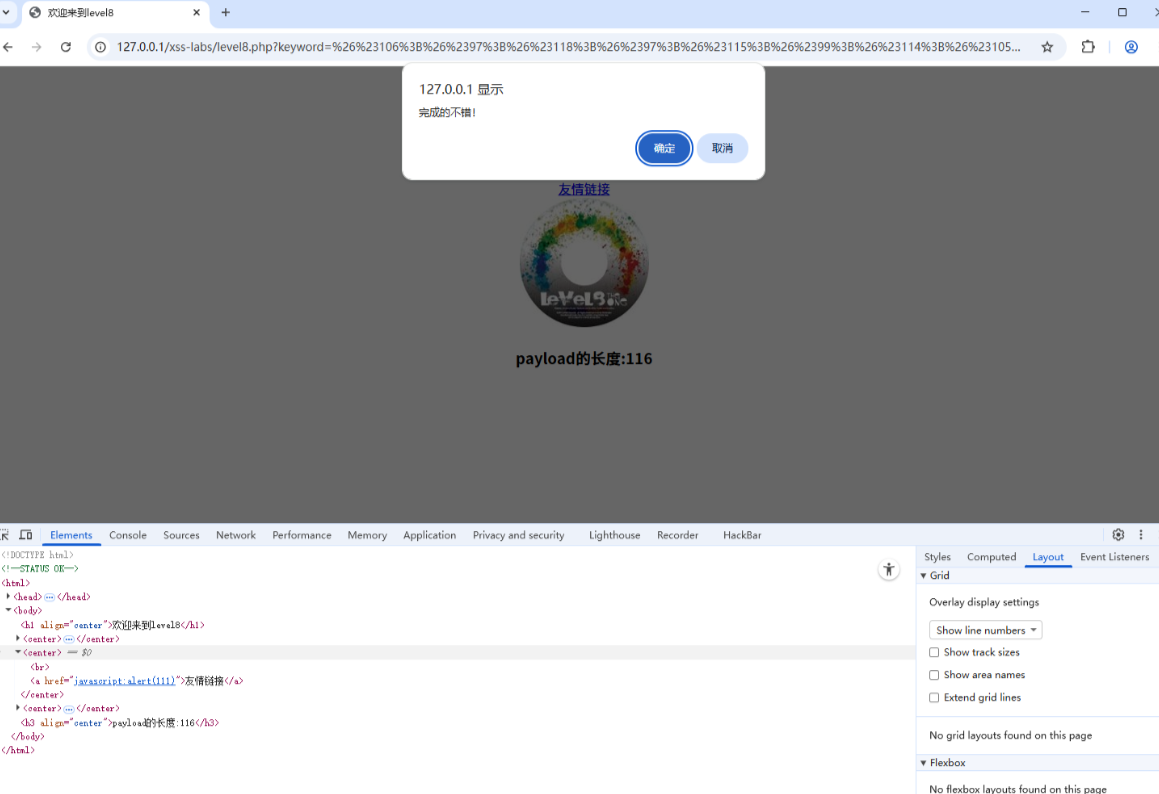The height and width of the screenshot is (794, 1159).
Task: Click the 'payload的长度:116' heading on page
Action: point(584,359)
